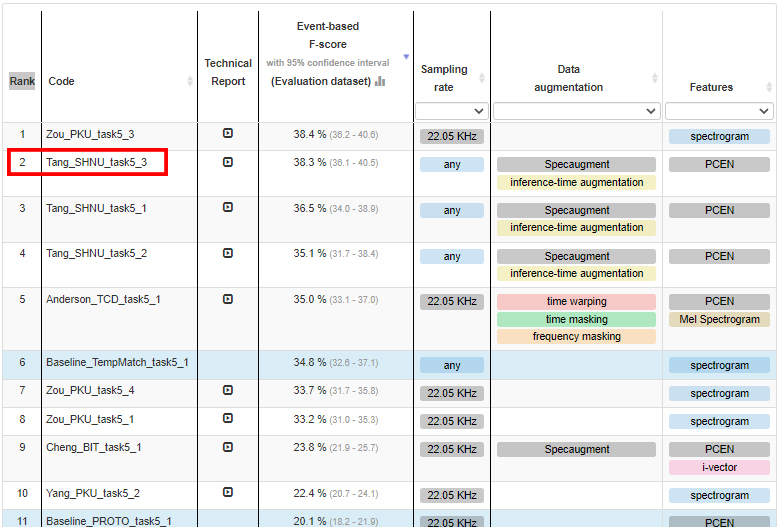Image resolution: width=780 pixels, height=527 pixels.
Task: Open the Data augmentation filter dropdown
Action: pos(577,111)
